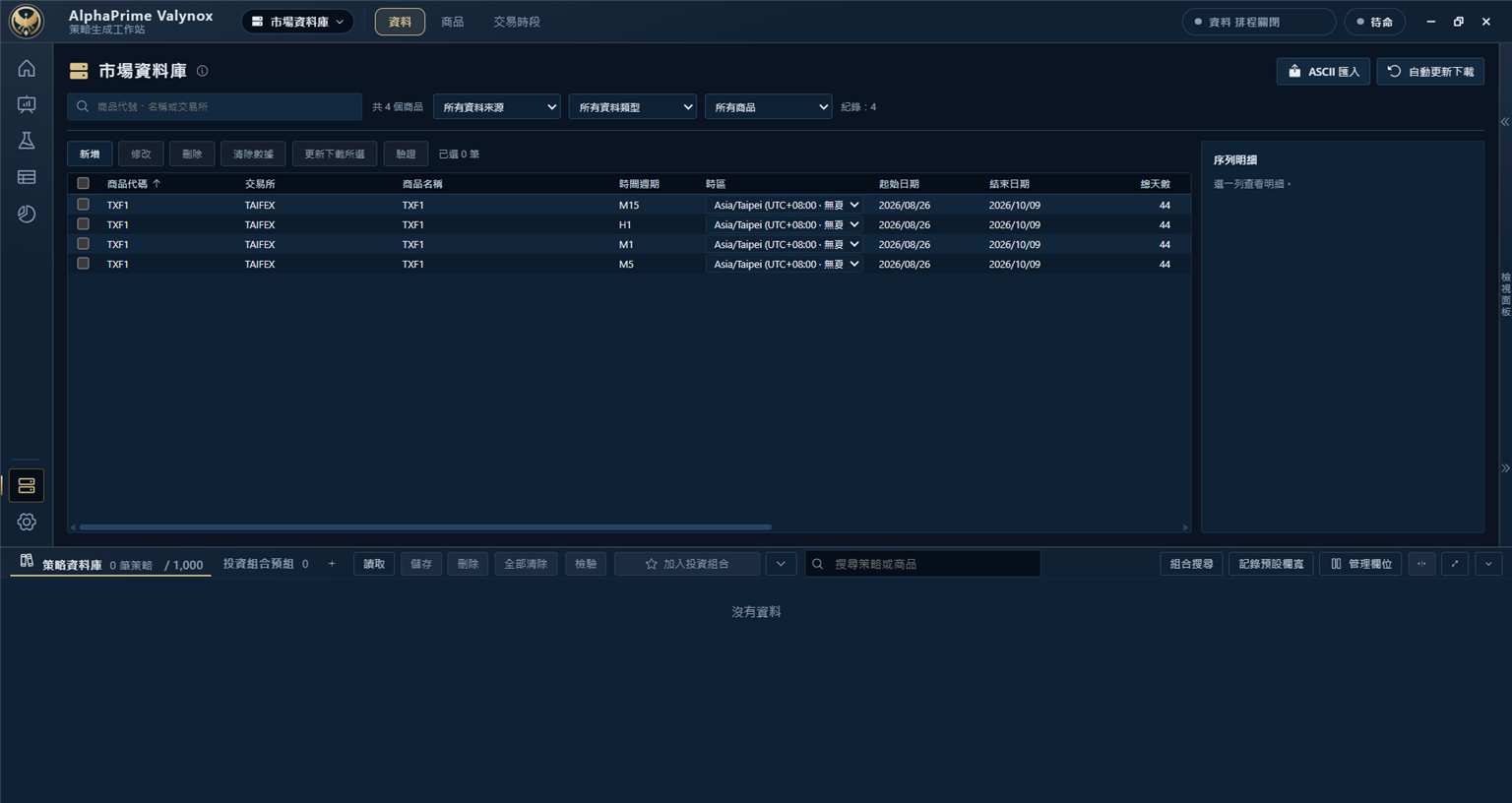Click the plus icon next to 投資組合預組
Screen dimensions: 1512x803
click(332, 564)
